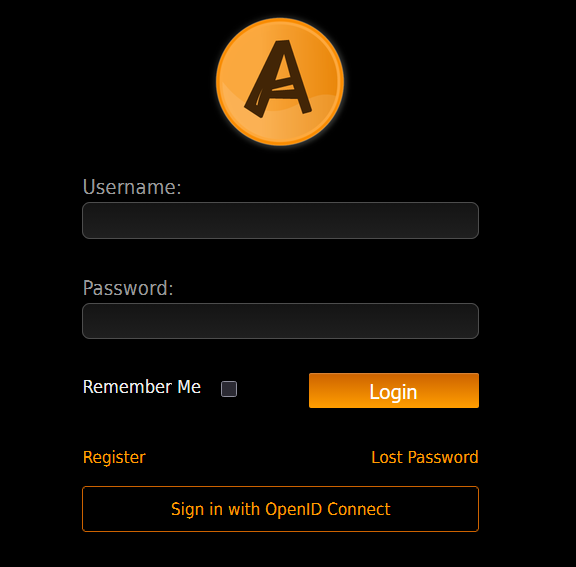
Task: Click the Password label text
Action: coord(128,288)
